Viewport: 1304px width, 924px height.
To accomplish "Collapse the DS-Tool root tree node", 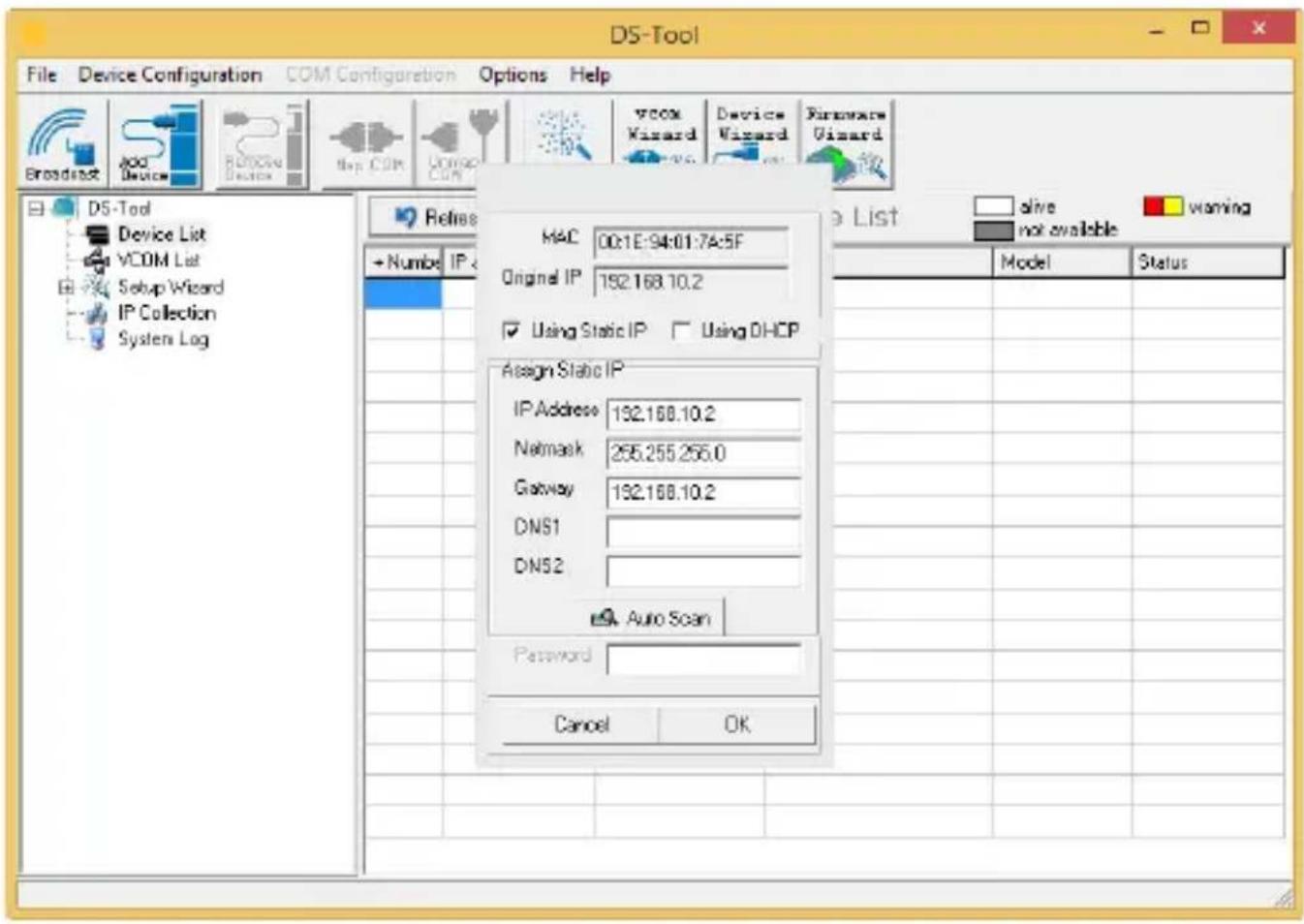I will pyautogui.click(x=36, y=208).
